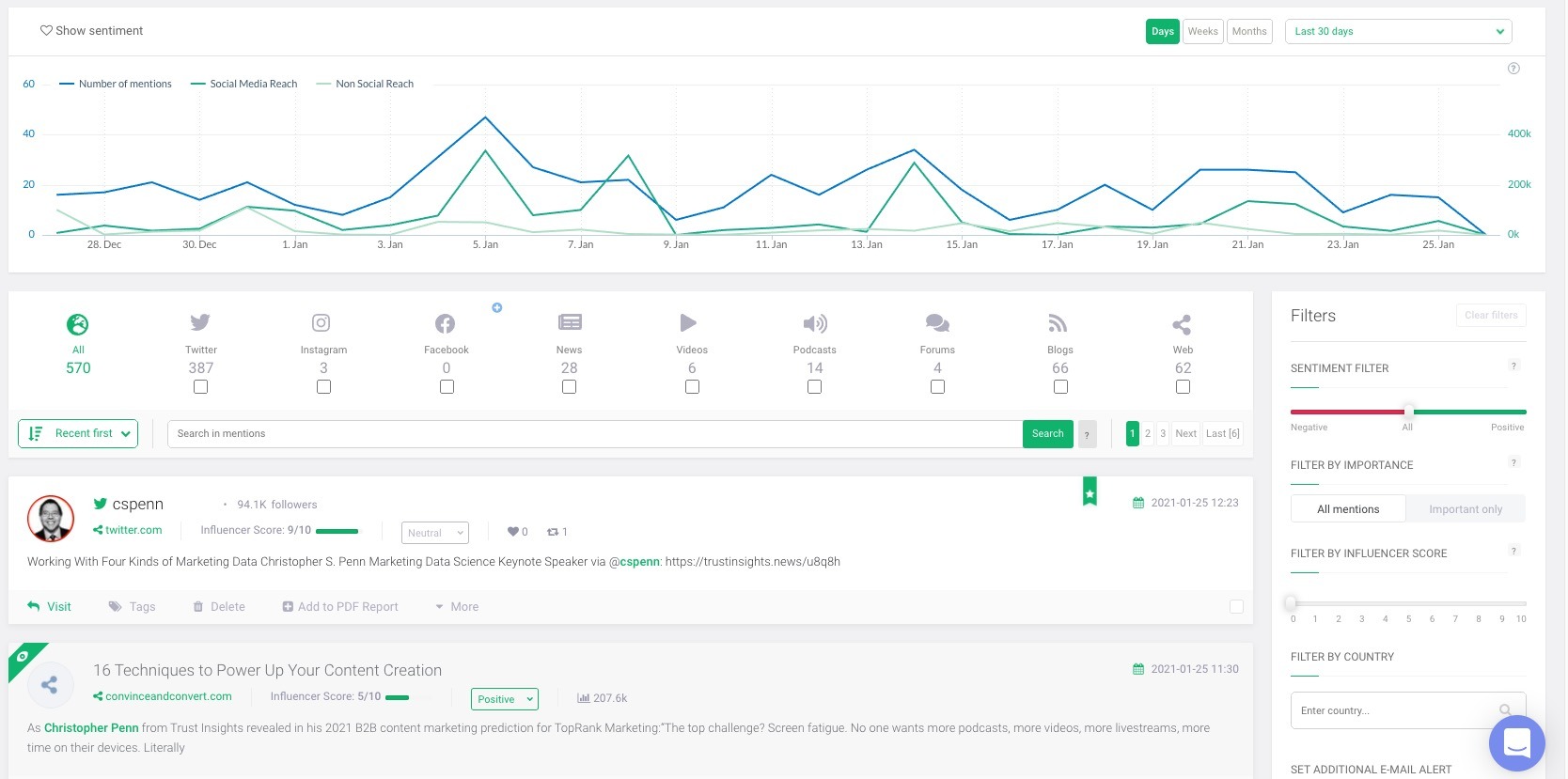The width and height of the screenshot is (1568, 779).
Task: Switch chart to Days view
Action: click(x=1163, y=31)
